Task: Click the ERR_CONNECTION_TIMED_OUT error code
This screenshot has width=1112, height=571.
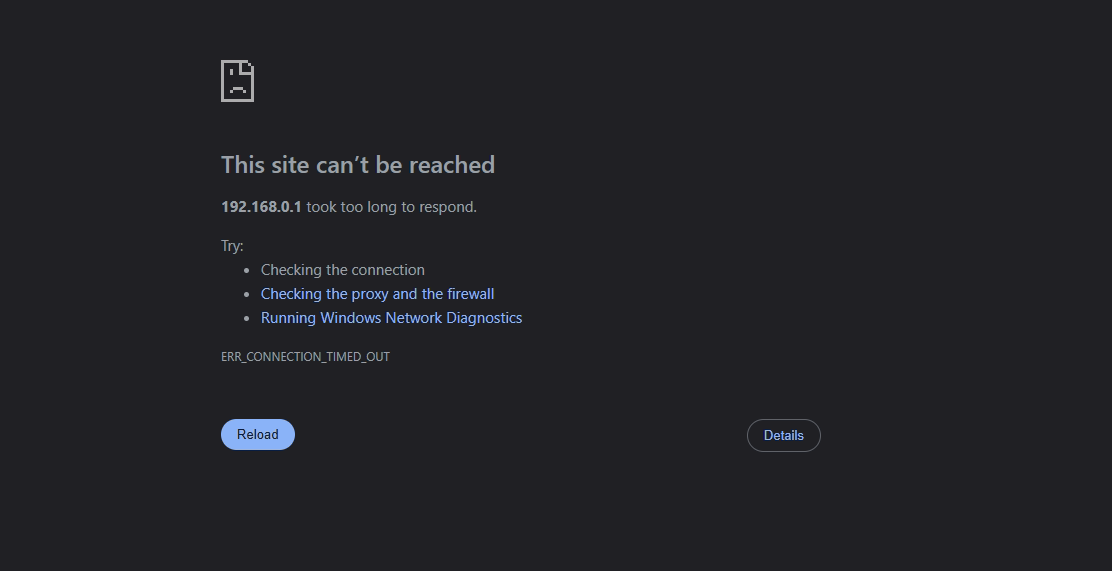Action: coord(305,357)
